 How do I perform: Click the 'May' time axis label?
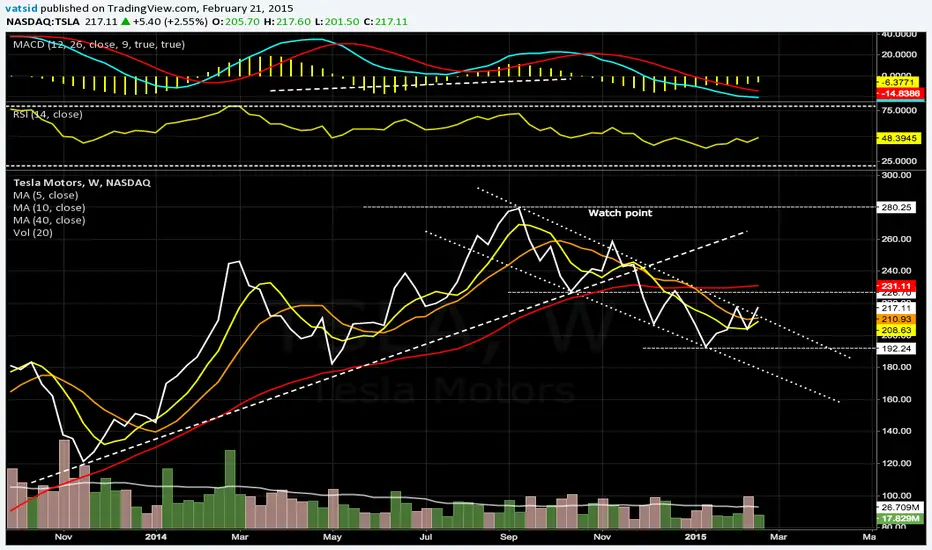[332, 536]
